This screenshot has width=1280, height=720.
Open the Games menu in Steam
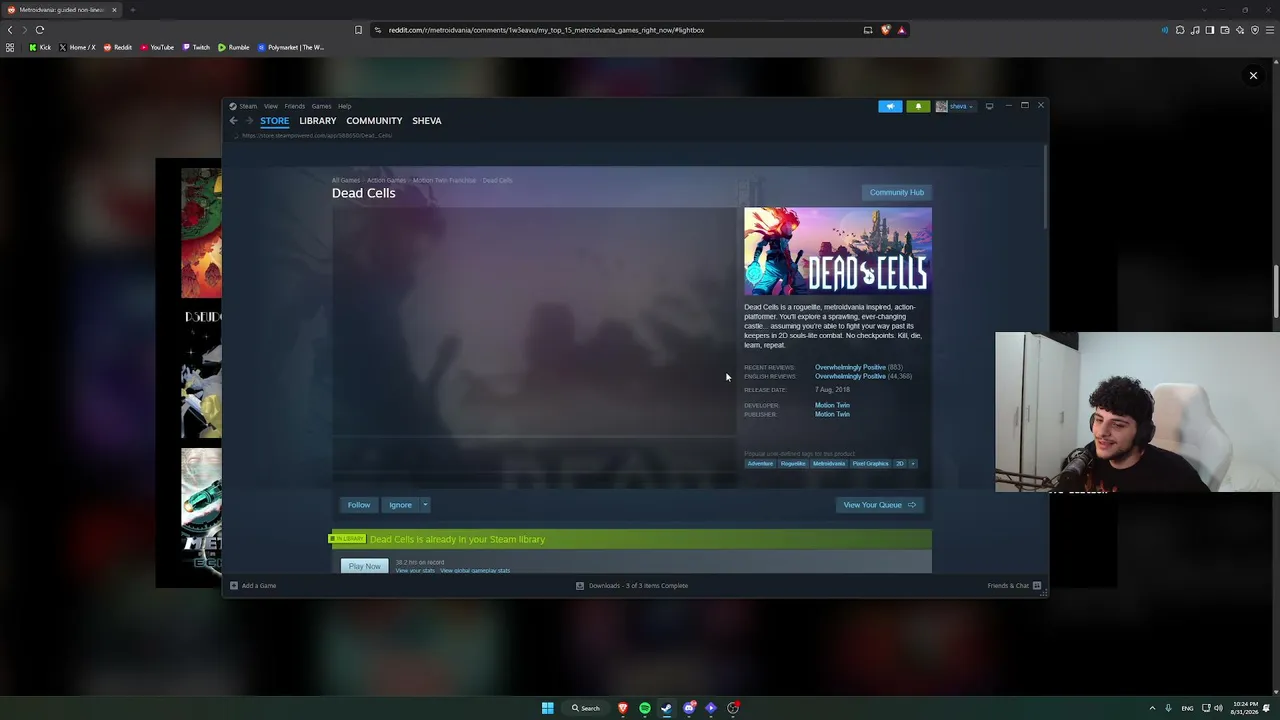tap(321, 106)
